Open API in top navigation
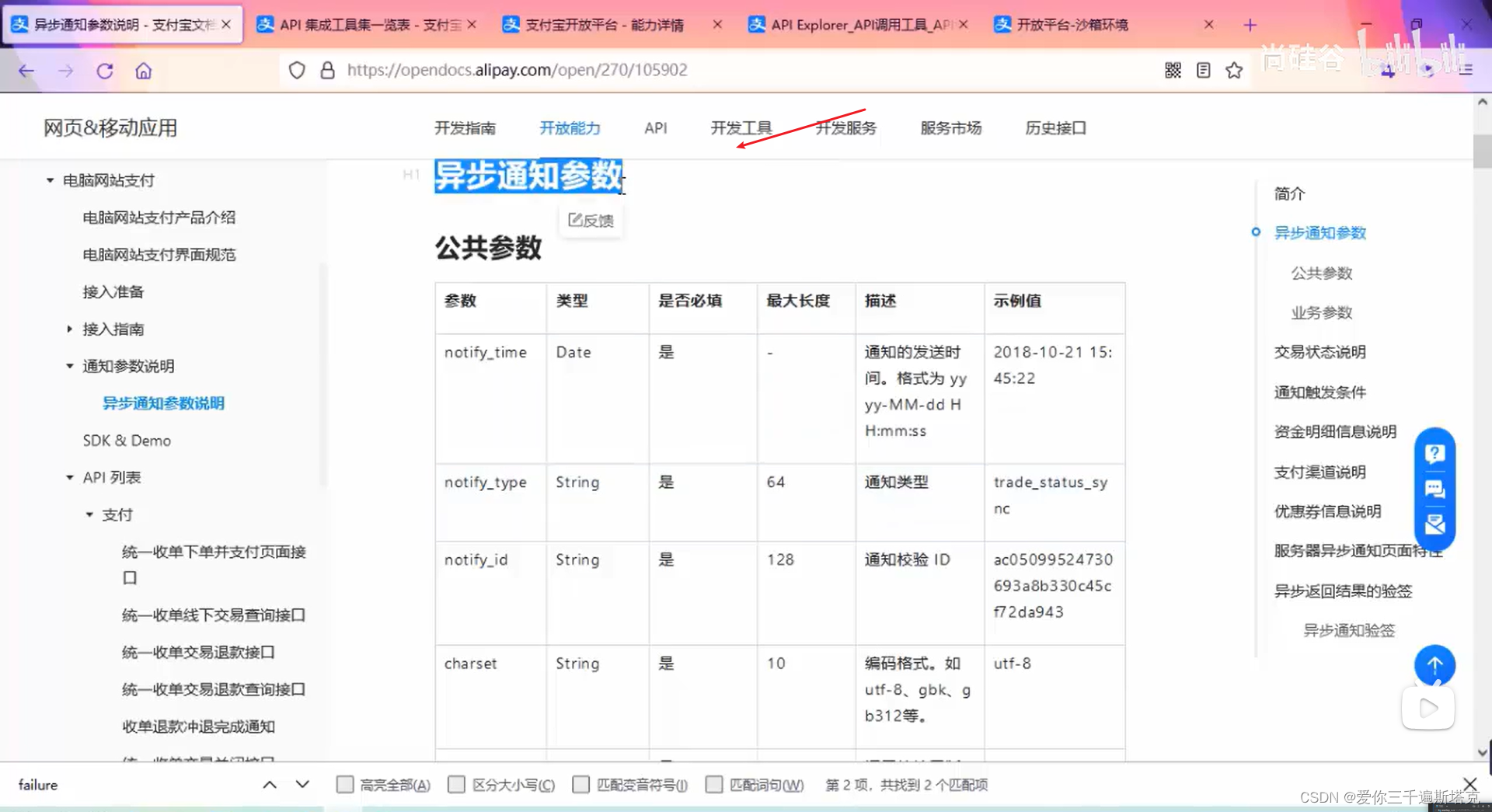 click(x=656, y=128)
